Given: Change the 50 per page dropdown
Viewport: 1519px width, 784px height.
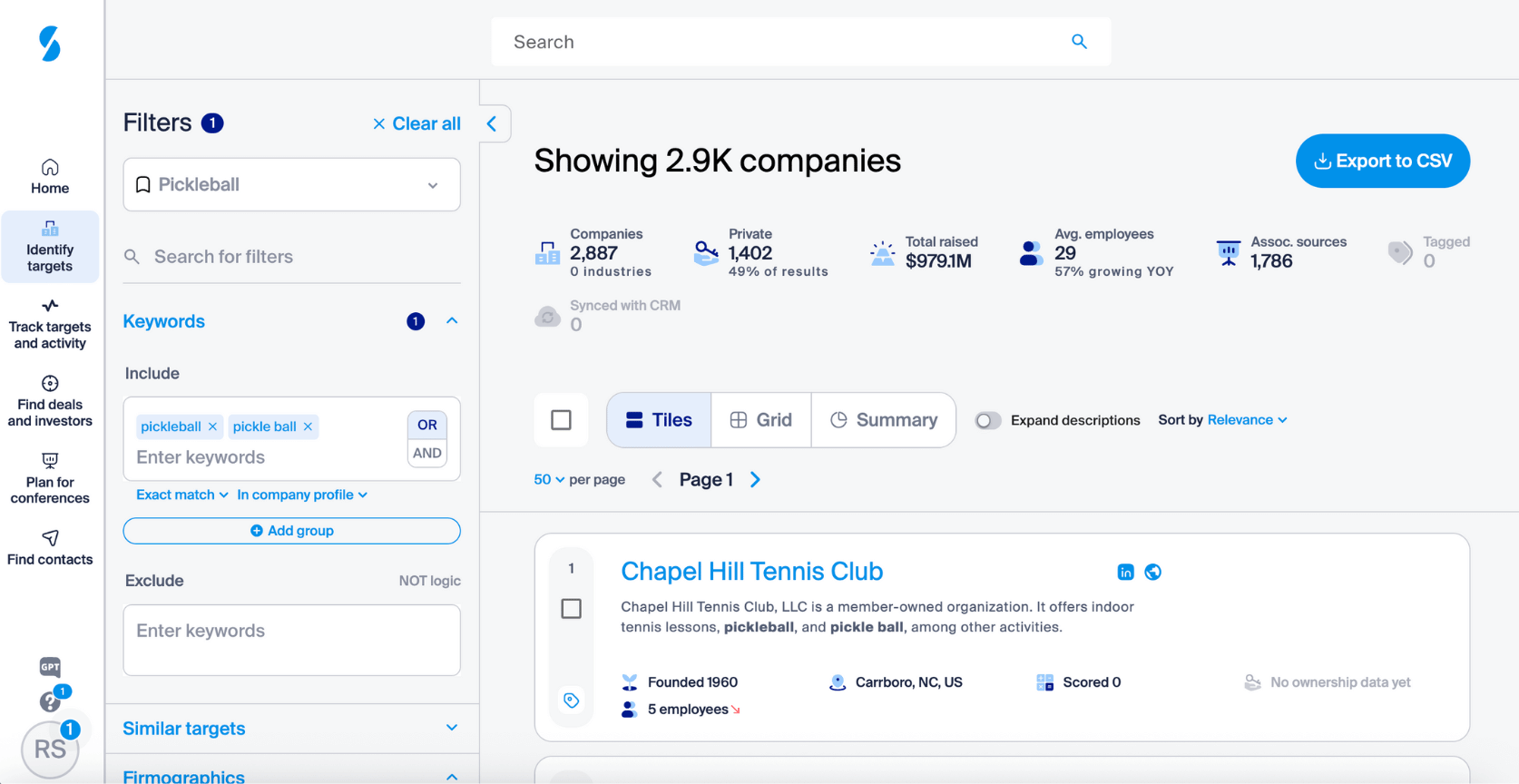Looking at the screenshot, I should (549, 480).
